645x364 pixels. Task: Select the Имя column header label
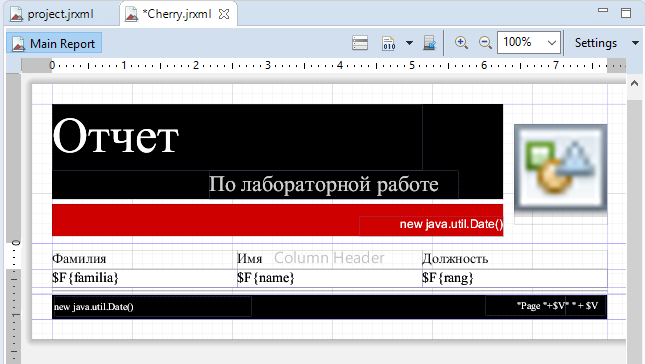point(329,259)
